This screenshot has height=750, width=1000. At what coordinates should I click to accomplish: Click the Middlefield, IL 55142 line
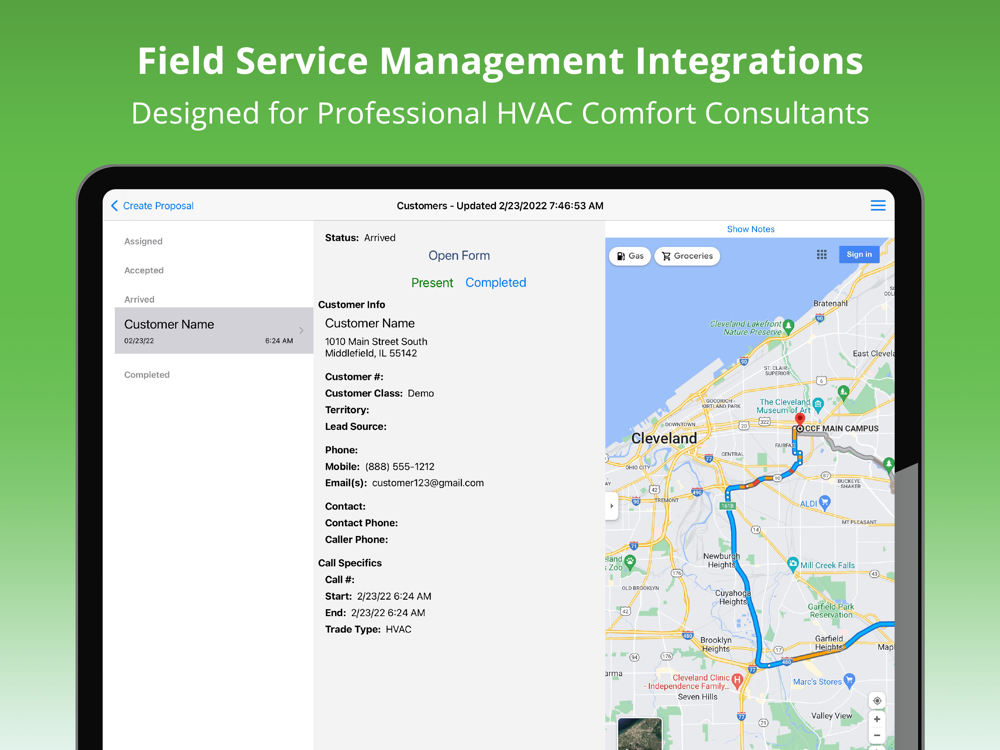click(x=371, y=353)
